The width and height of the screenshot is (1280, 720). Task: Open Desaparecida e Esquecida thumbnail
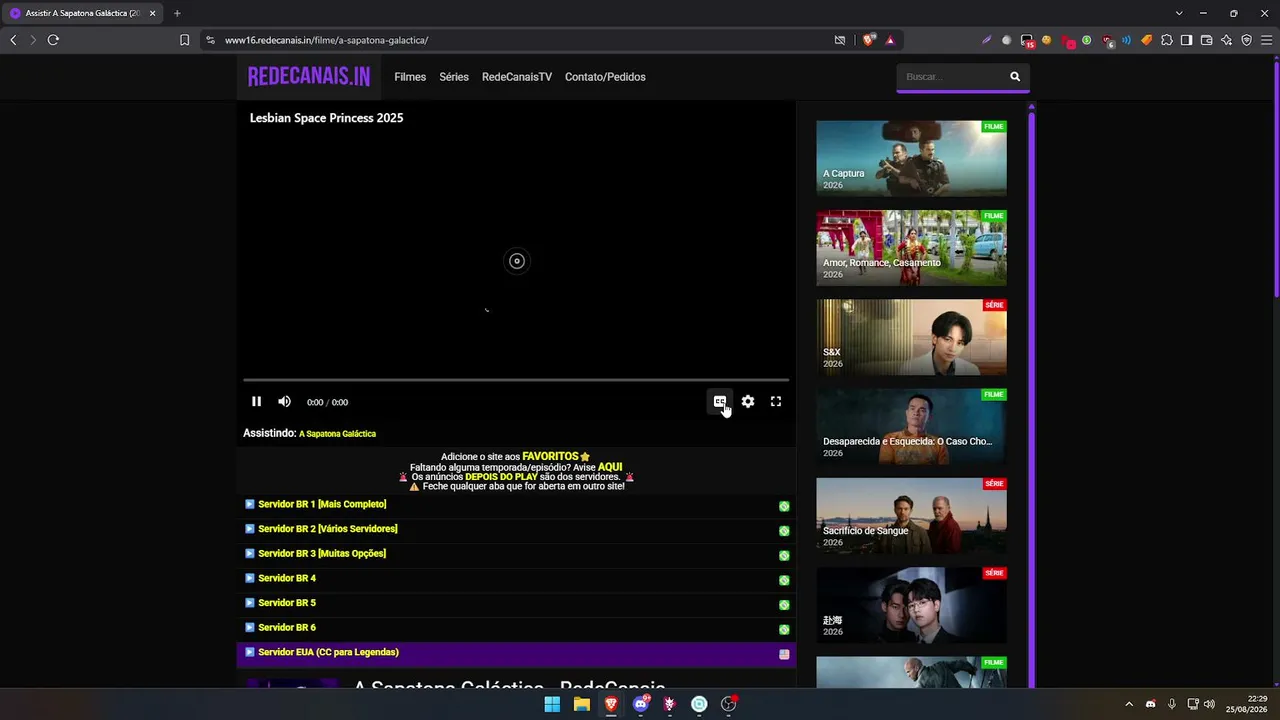pyautogui.click(x=911, y=427)
